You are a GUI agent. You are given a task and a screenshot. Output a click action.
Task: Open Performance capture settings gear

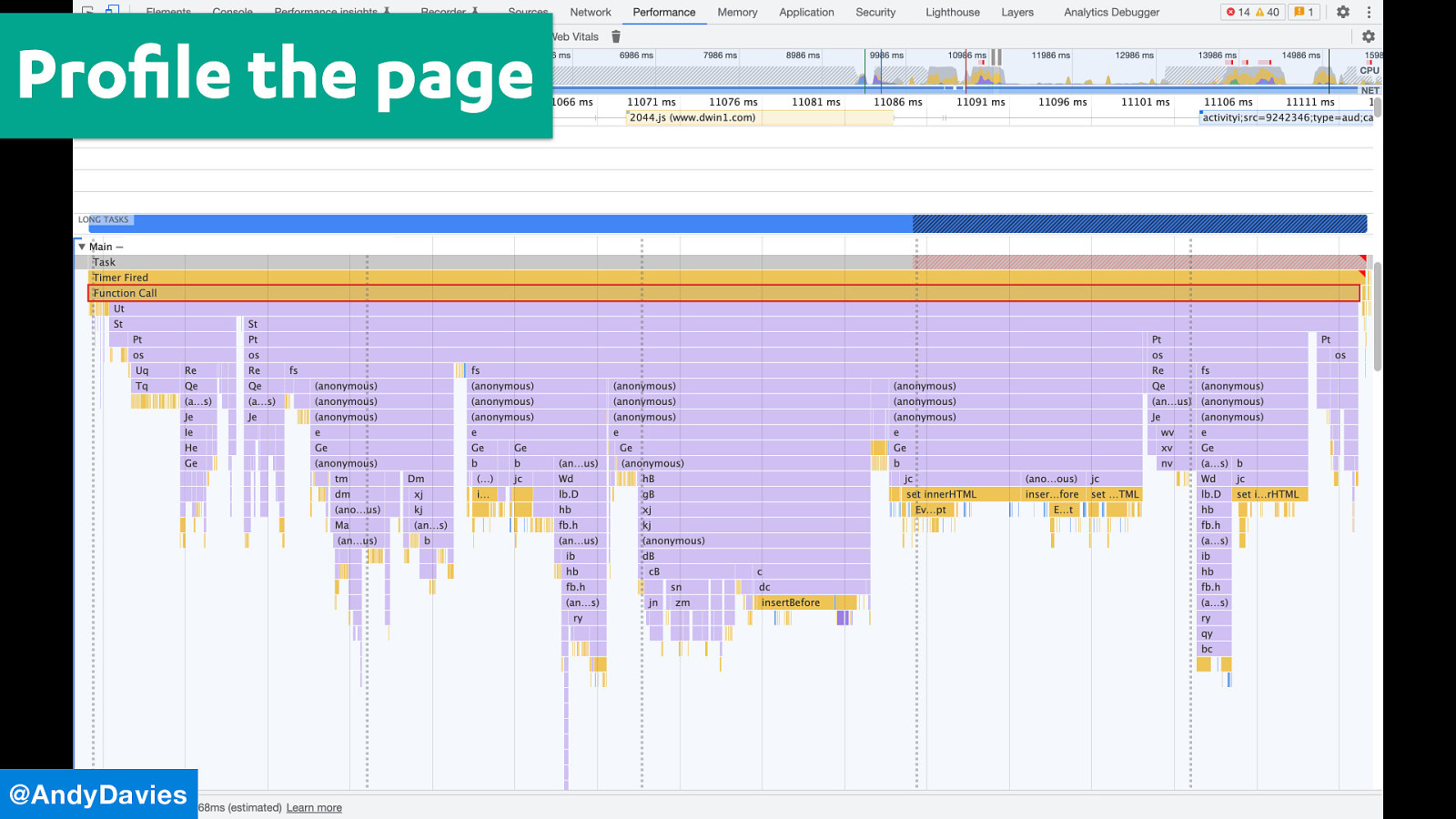[x=1369, y=36]
